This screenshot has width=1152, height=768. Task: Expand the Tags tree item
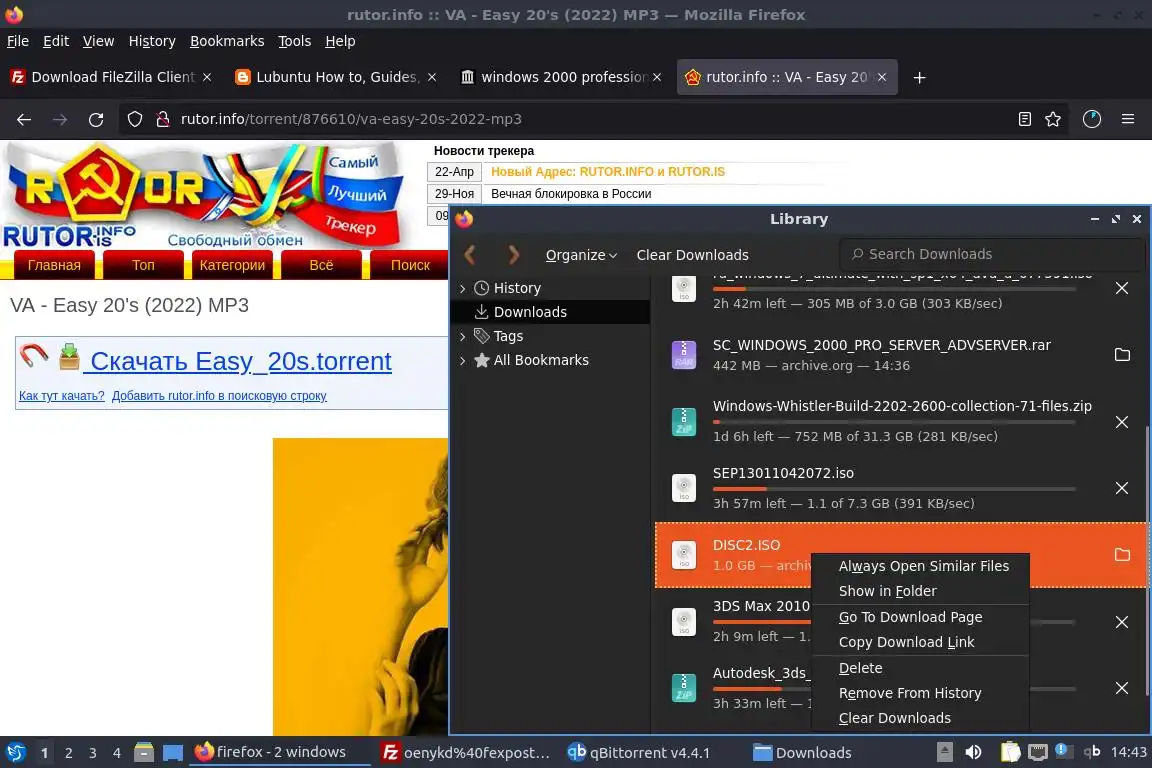pyautogui.click(x=462, y=336)
